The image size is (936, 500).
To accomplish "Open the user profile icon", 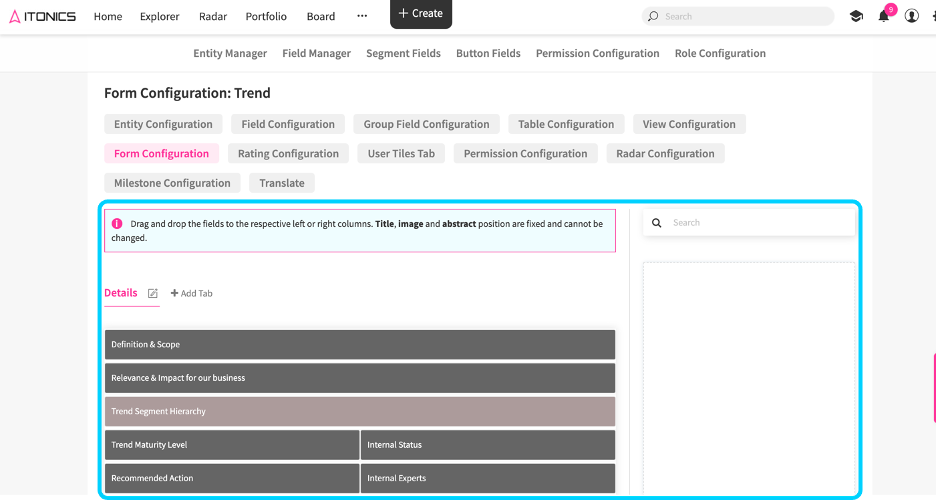I will tap(912, 16).
